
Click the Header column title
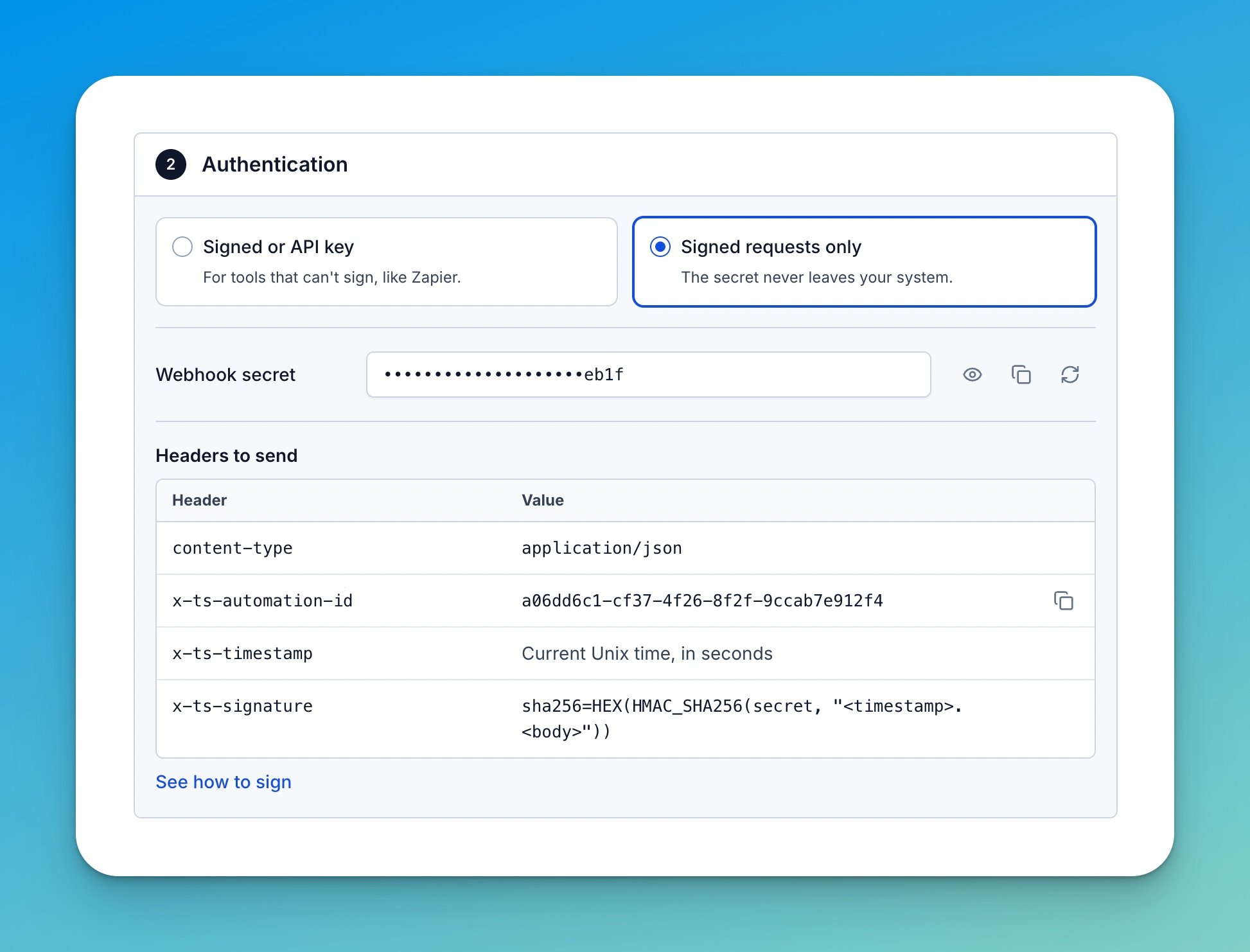[199, 500]
